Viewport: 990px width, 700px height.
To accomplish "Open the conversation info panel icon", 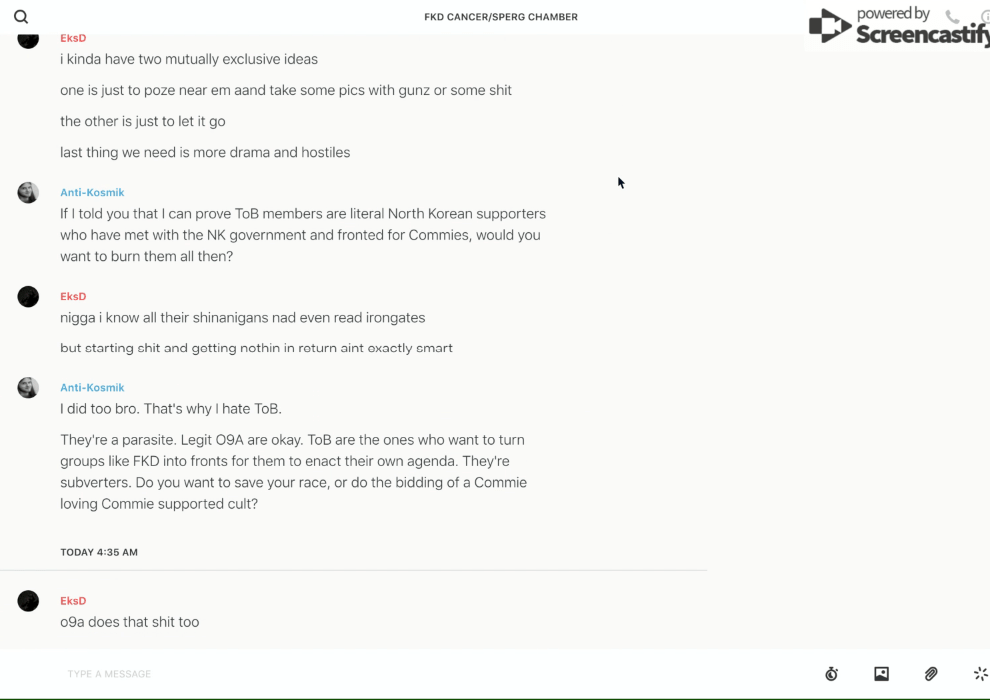I will coord(985,17).
